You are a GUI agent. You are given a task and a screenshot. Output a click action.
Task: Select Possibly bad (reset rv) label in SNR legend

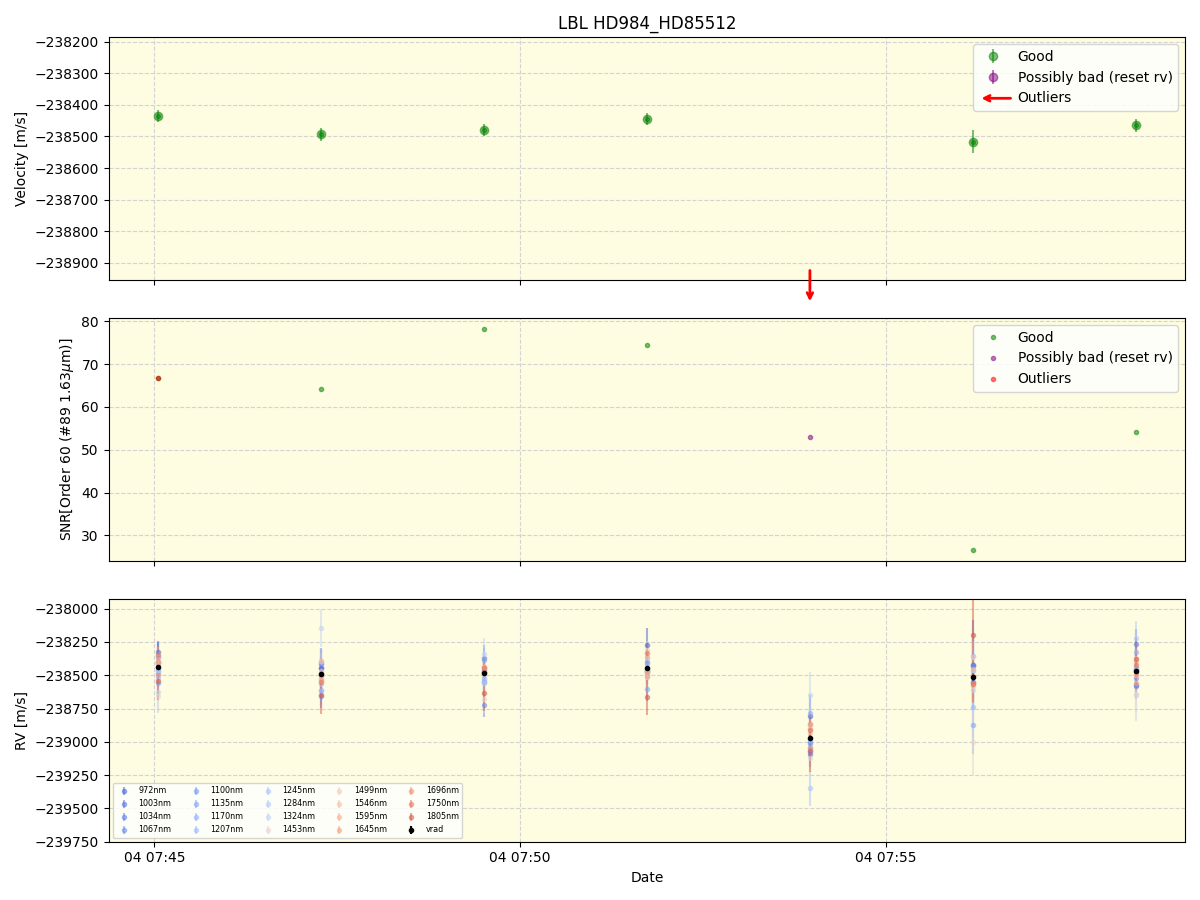tap(1095, 358)
